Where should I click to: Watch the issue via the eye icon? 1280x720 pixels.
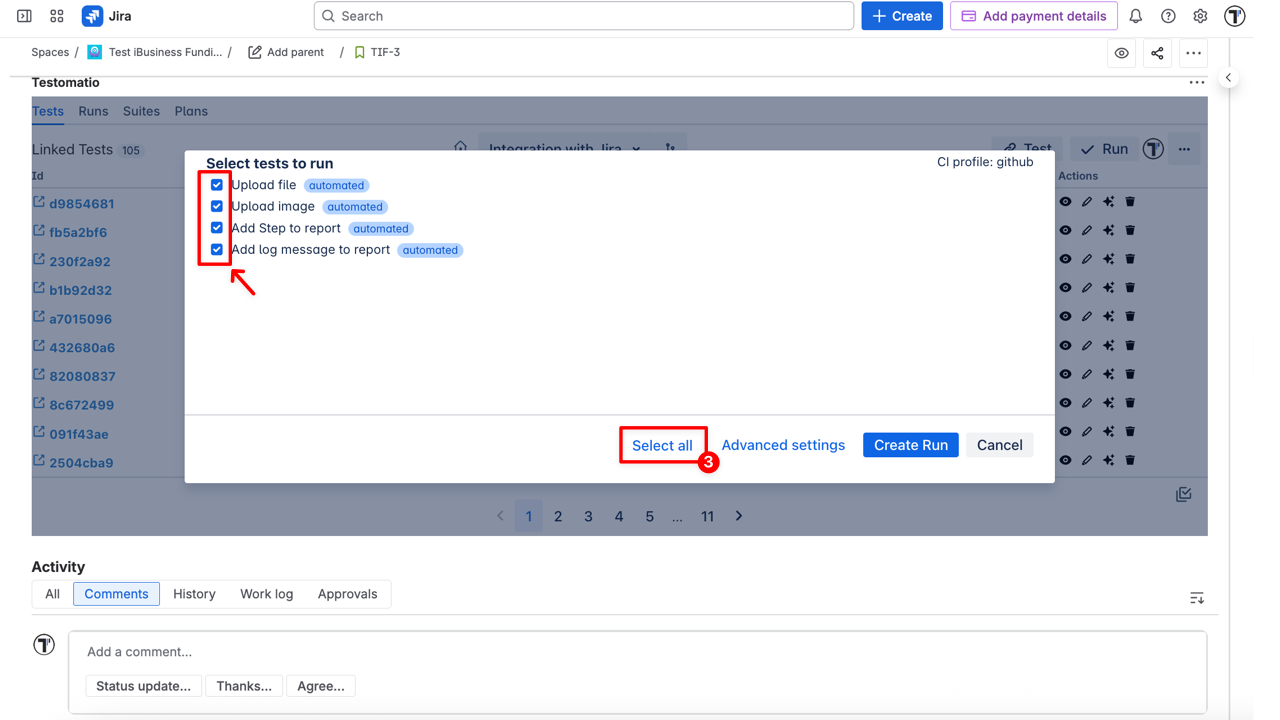point(1121,52)
